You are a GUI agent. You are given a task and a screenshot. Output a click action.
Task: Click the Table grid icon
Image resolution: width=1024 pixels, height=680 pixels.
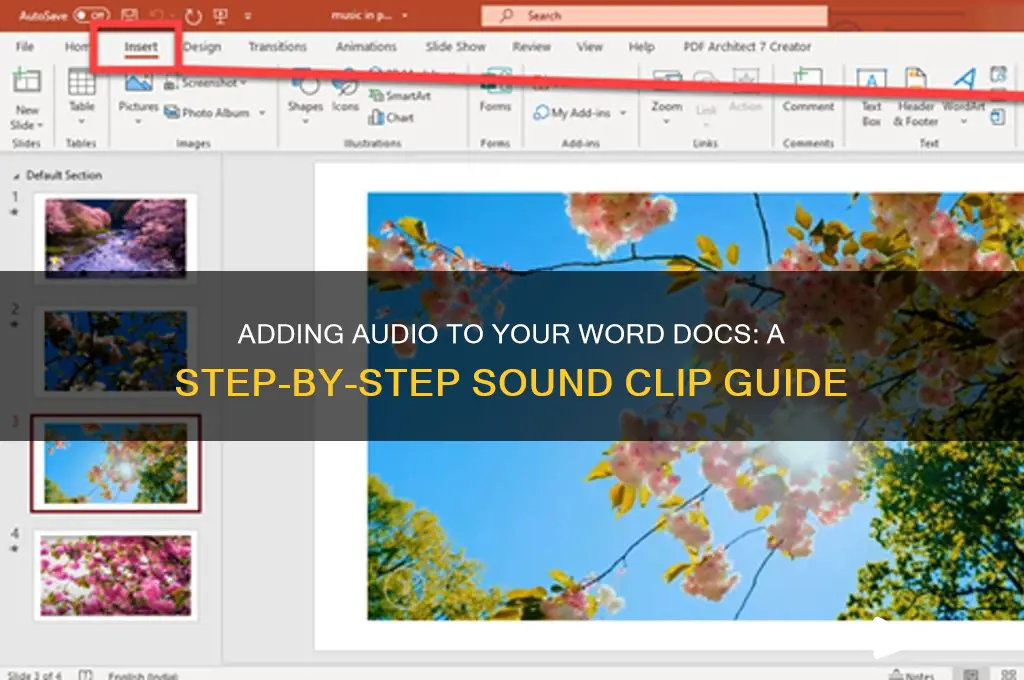(x=82, y=82)
